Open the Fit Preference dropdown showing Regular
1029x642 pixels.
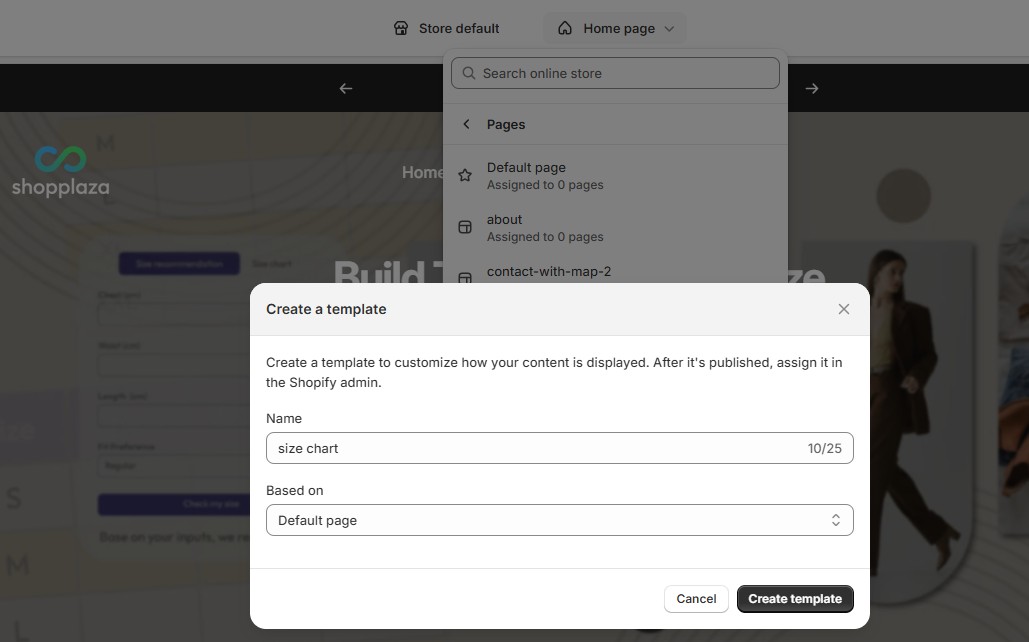[168, 466]
